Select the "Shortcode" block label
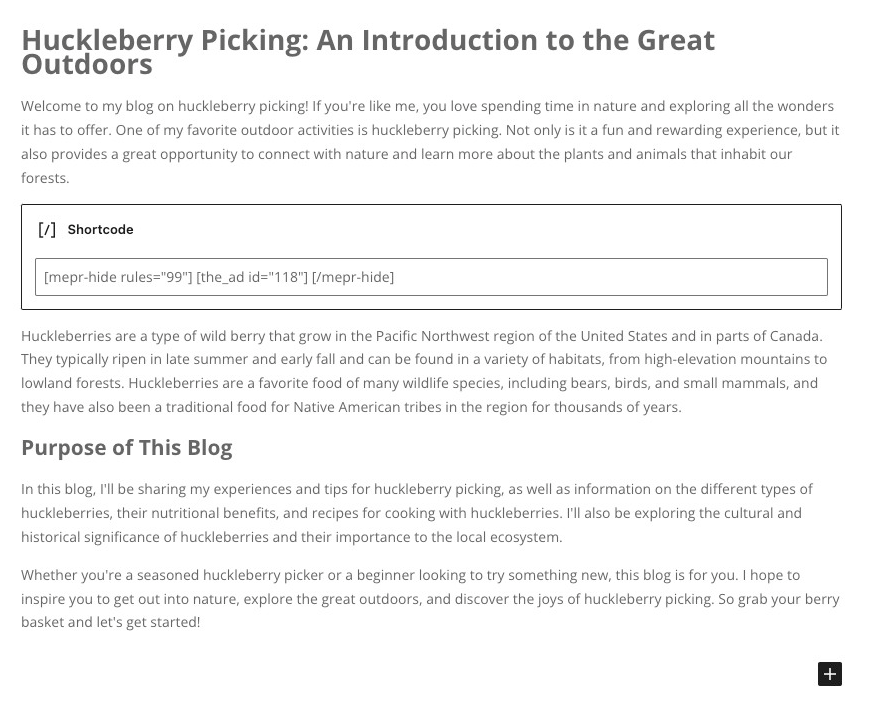Screen dimensions: 875x709 pyautogui.click(x=100, y=230)
